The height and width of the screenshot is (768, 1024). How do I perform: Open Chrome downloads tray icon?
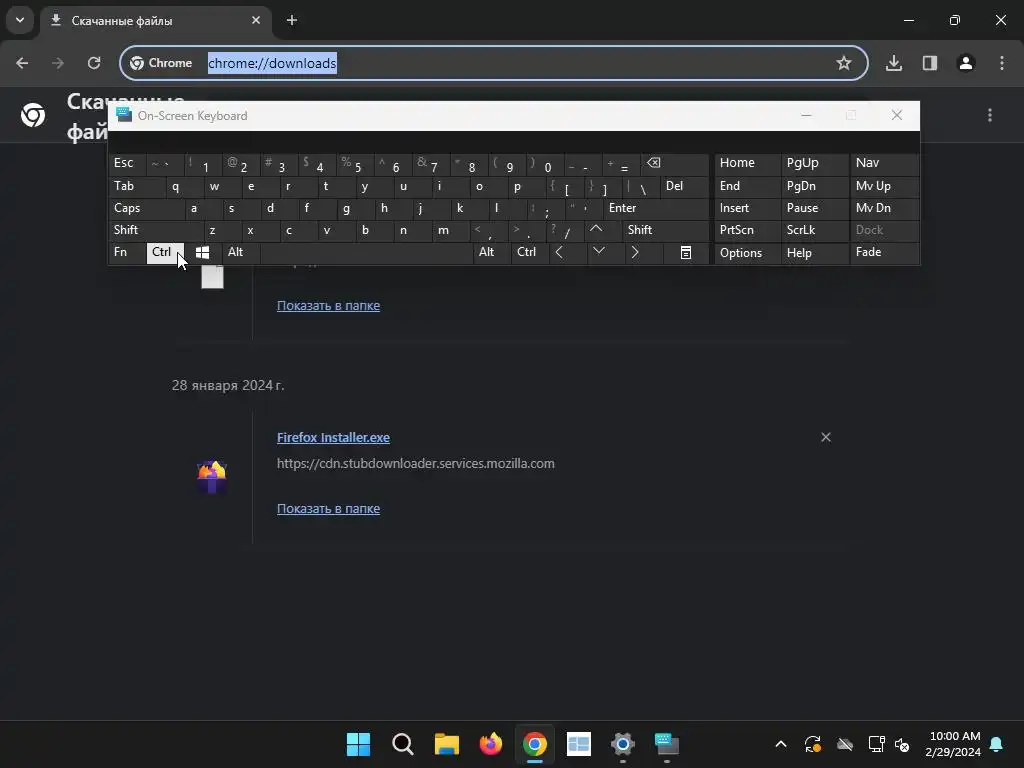coord(894,63)
